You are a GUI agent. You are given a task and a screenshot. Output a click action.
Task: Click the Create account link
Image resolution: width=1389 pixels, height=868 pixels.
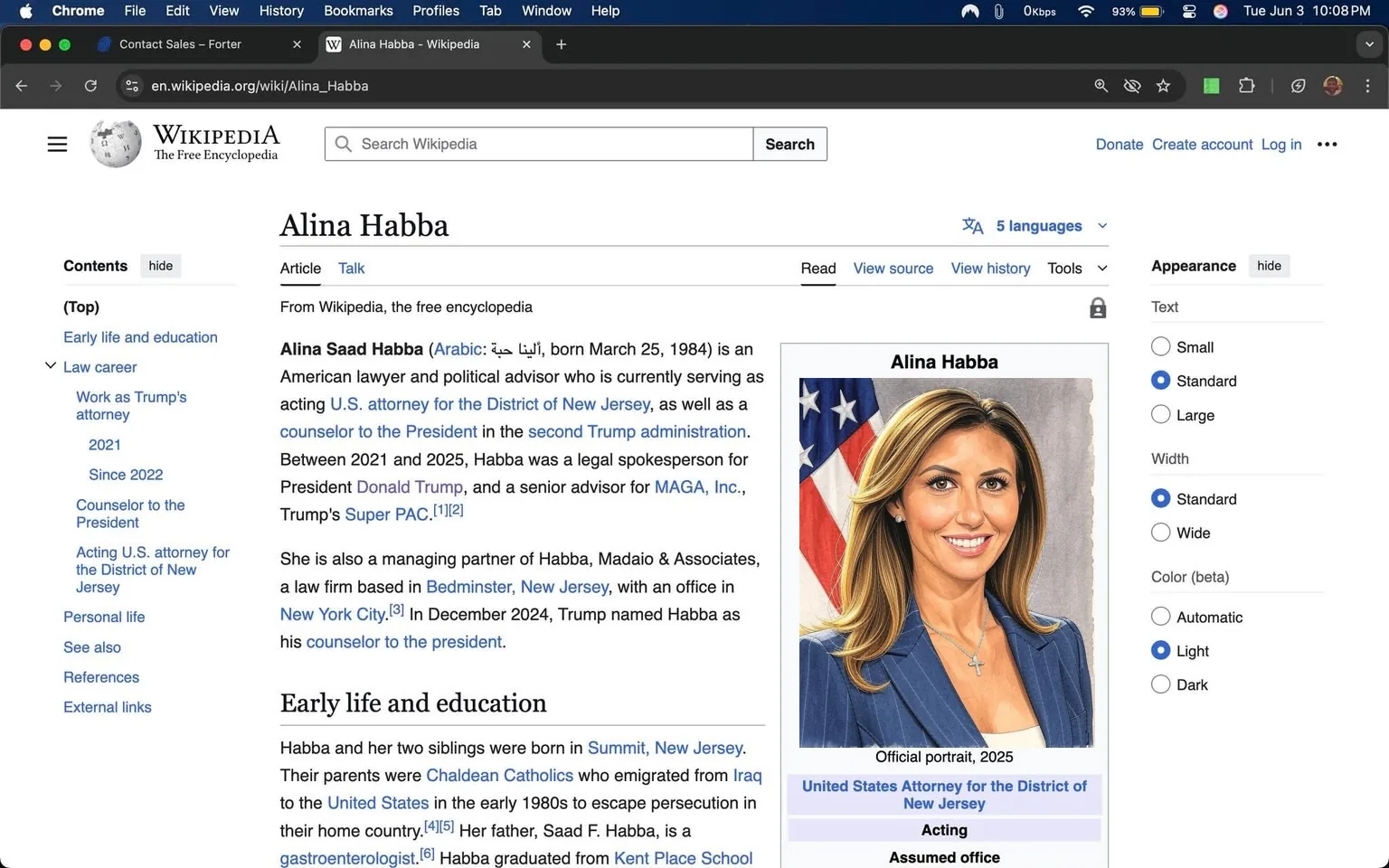pyautogui.click(x=1202, y=144)
